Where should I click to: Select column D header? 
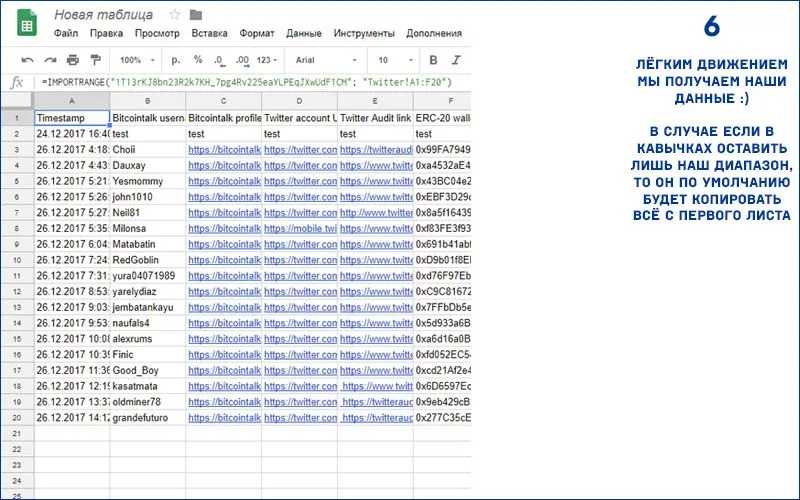299,101
